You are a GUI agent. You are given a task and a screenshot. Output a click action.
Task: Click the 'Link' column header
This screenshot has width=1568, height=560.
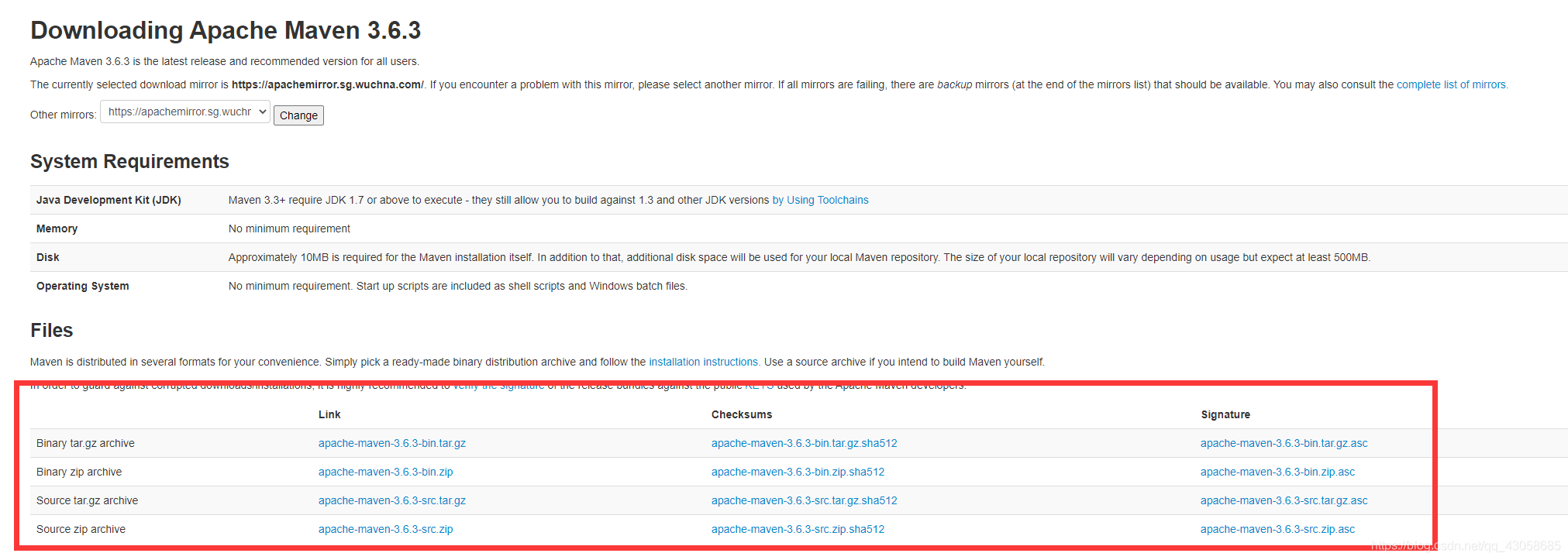pyautogui.click(x=329, y=414)
